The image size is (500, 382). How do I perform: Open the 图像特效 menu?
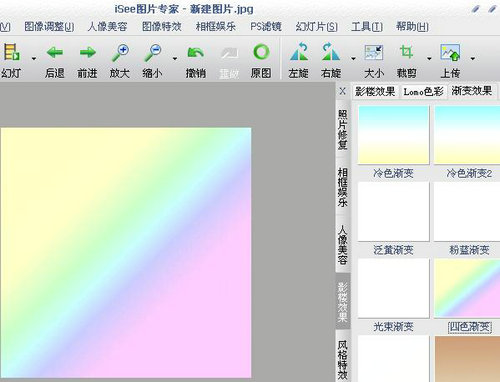(x=162, y=27)
